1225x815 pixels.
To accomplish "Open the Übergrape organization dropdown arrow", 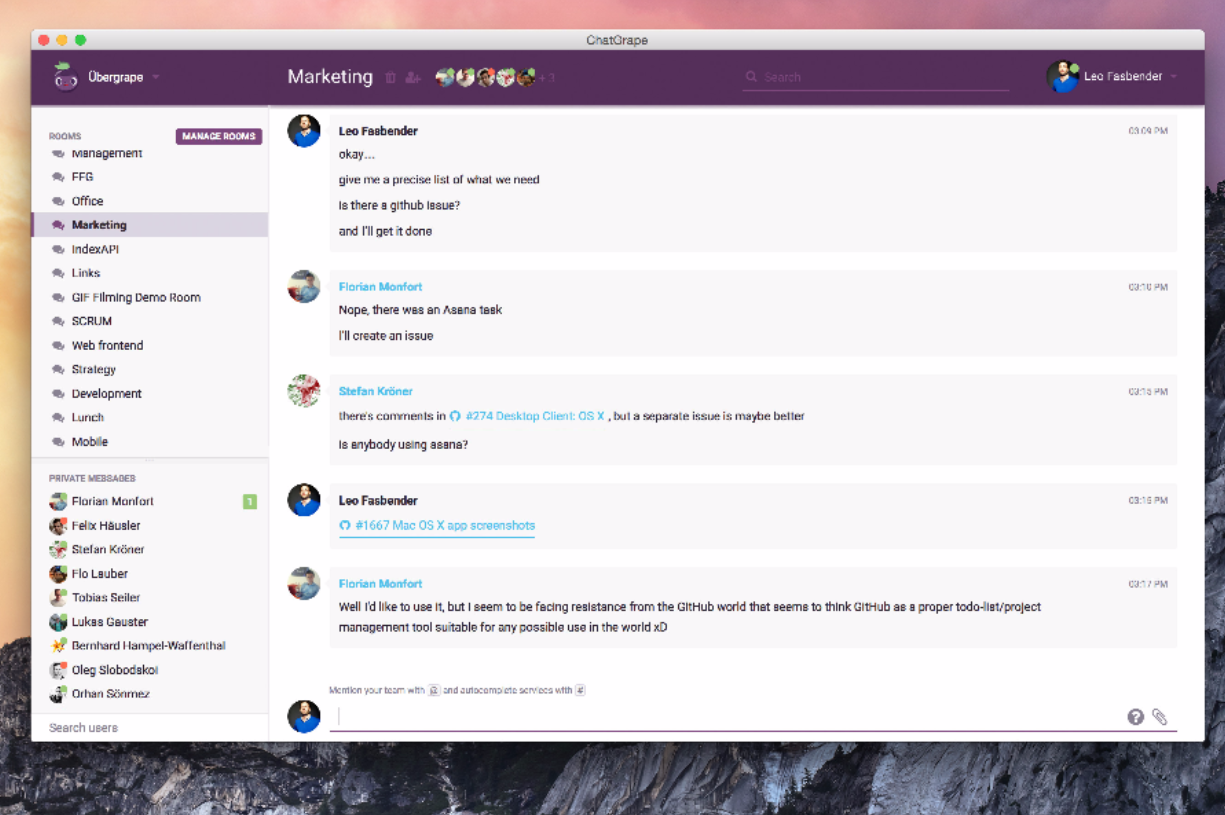I will pos(156,77).
